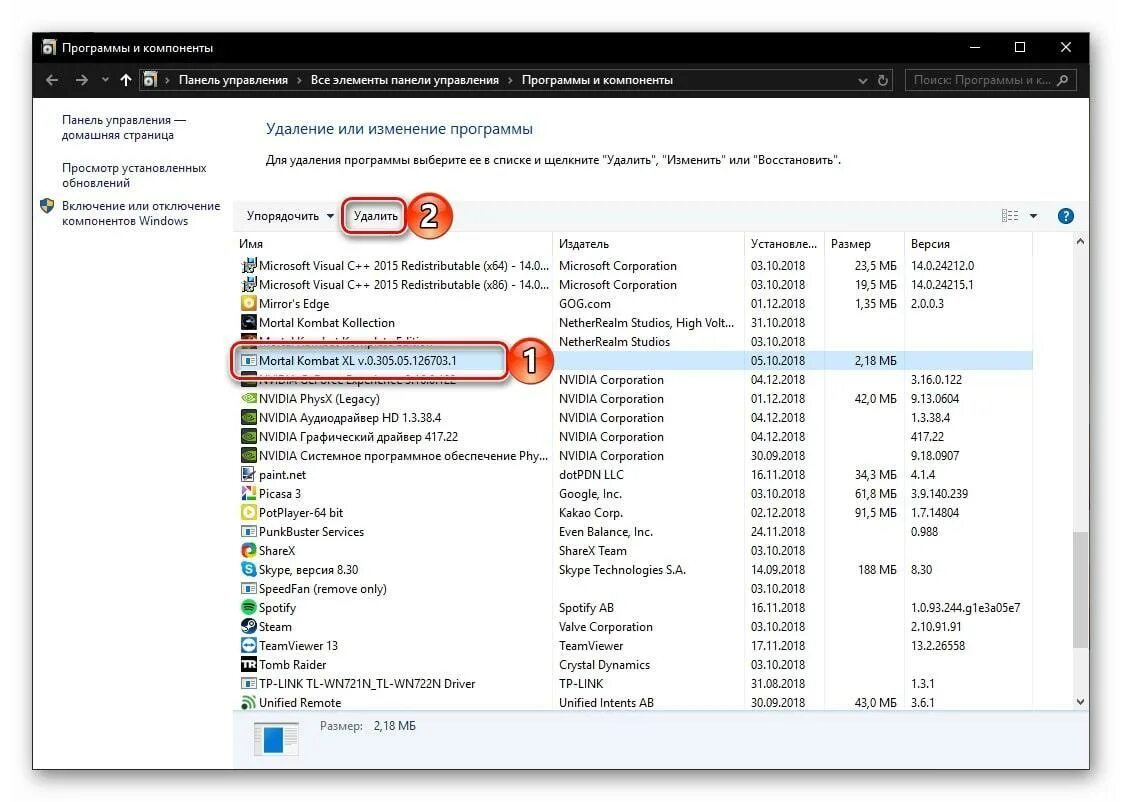Change the view layout icon
The height and width of the screenshot is (802, 1122).
tap(1010, 215)
